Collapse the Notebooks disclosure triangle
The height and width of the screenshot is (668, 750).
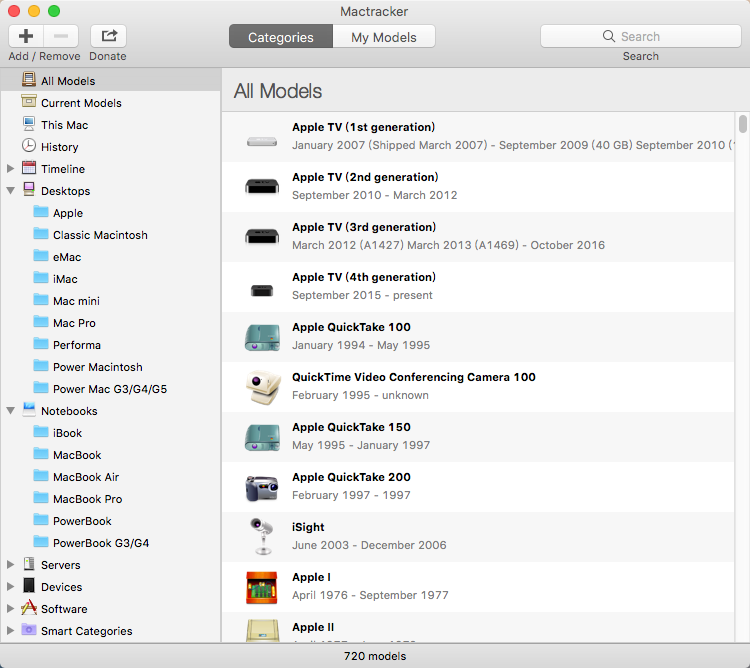11,410
